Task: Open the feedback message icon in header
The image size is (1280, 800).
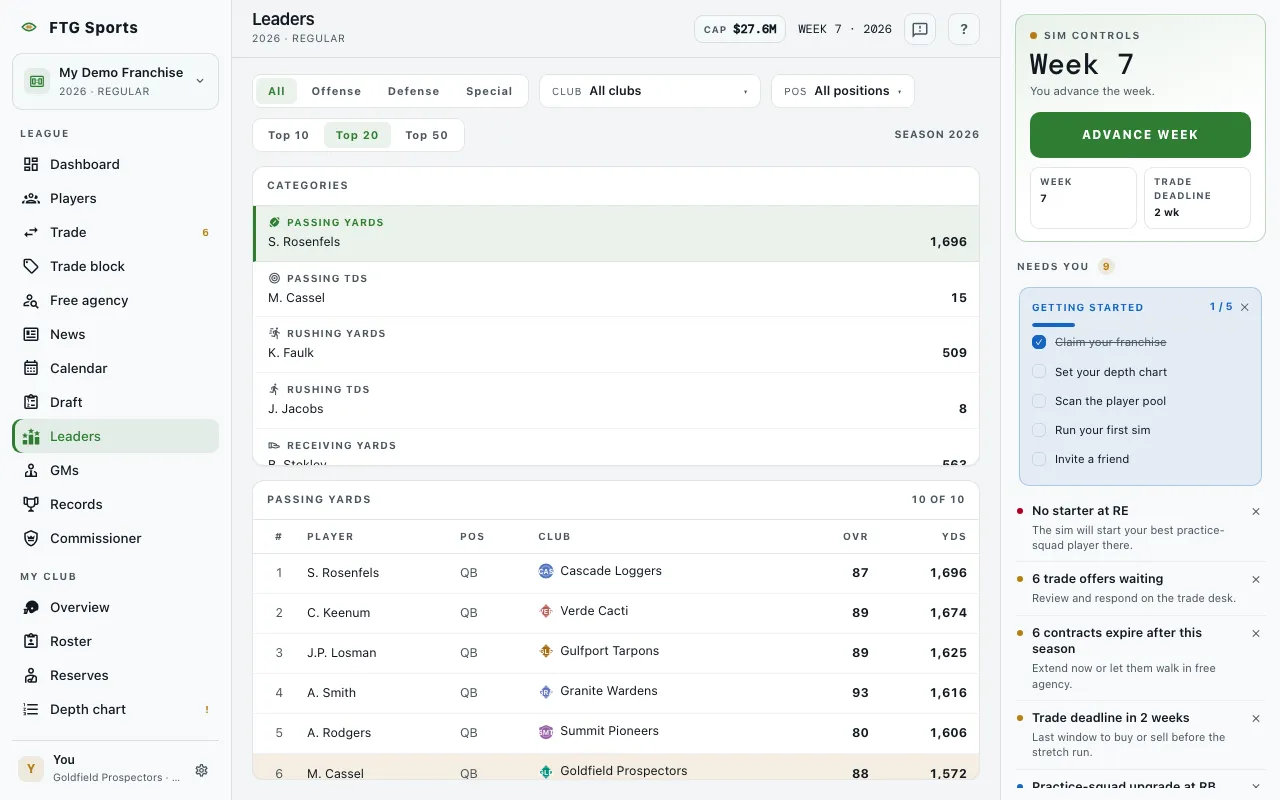Action: point(920,29)
